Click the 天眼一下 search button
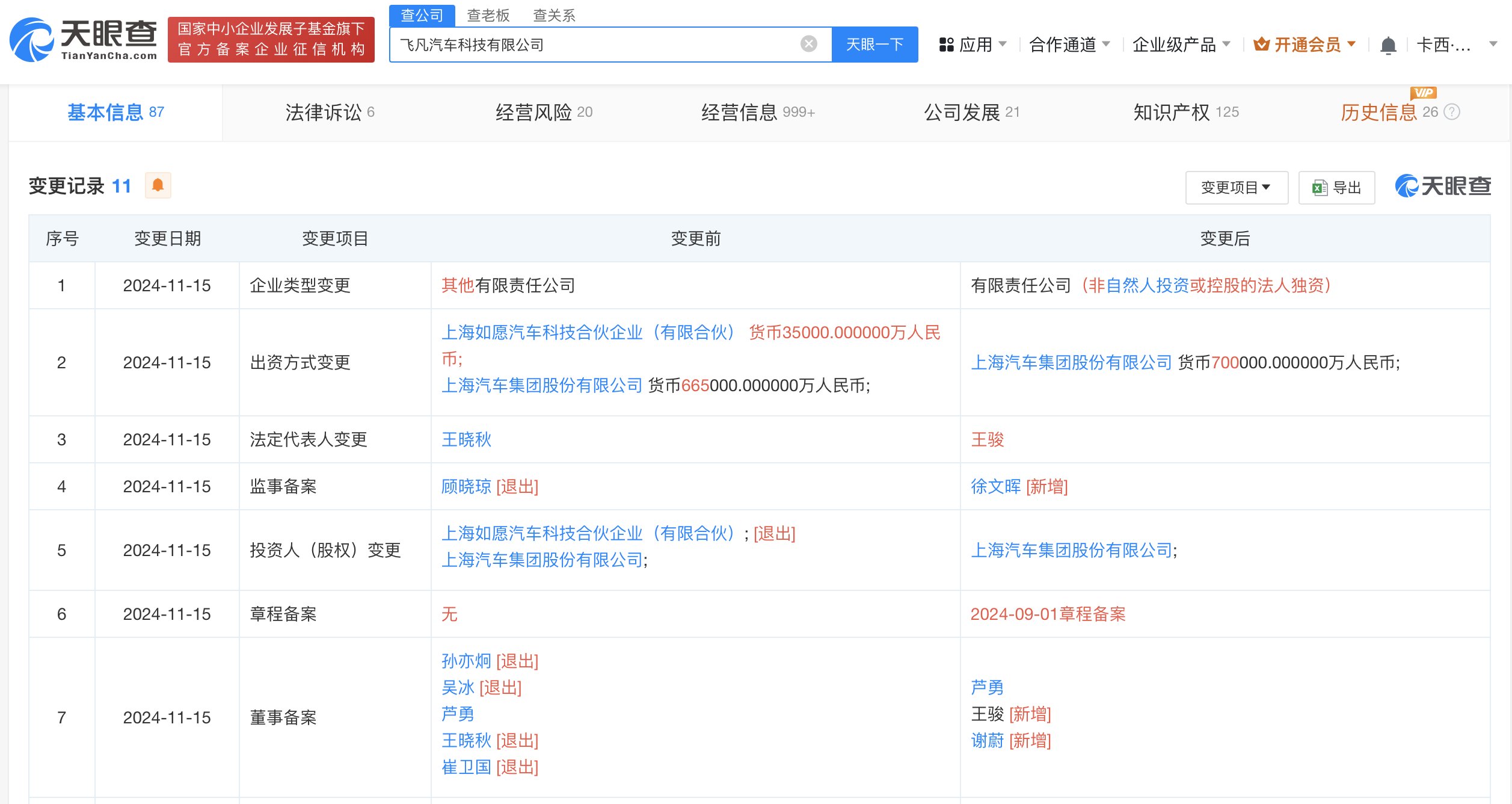The height and width of the screenshot is (804, 1512). pos(875,45)
